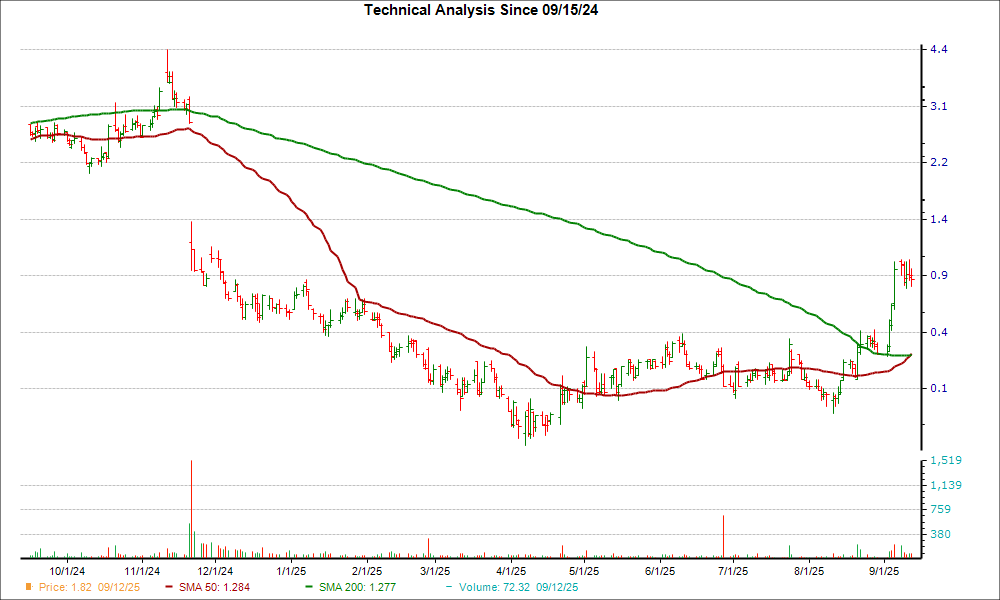The image size is (1000, 600).
Task: Click the red volume spike in late June
Action: click(724, 537)
